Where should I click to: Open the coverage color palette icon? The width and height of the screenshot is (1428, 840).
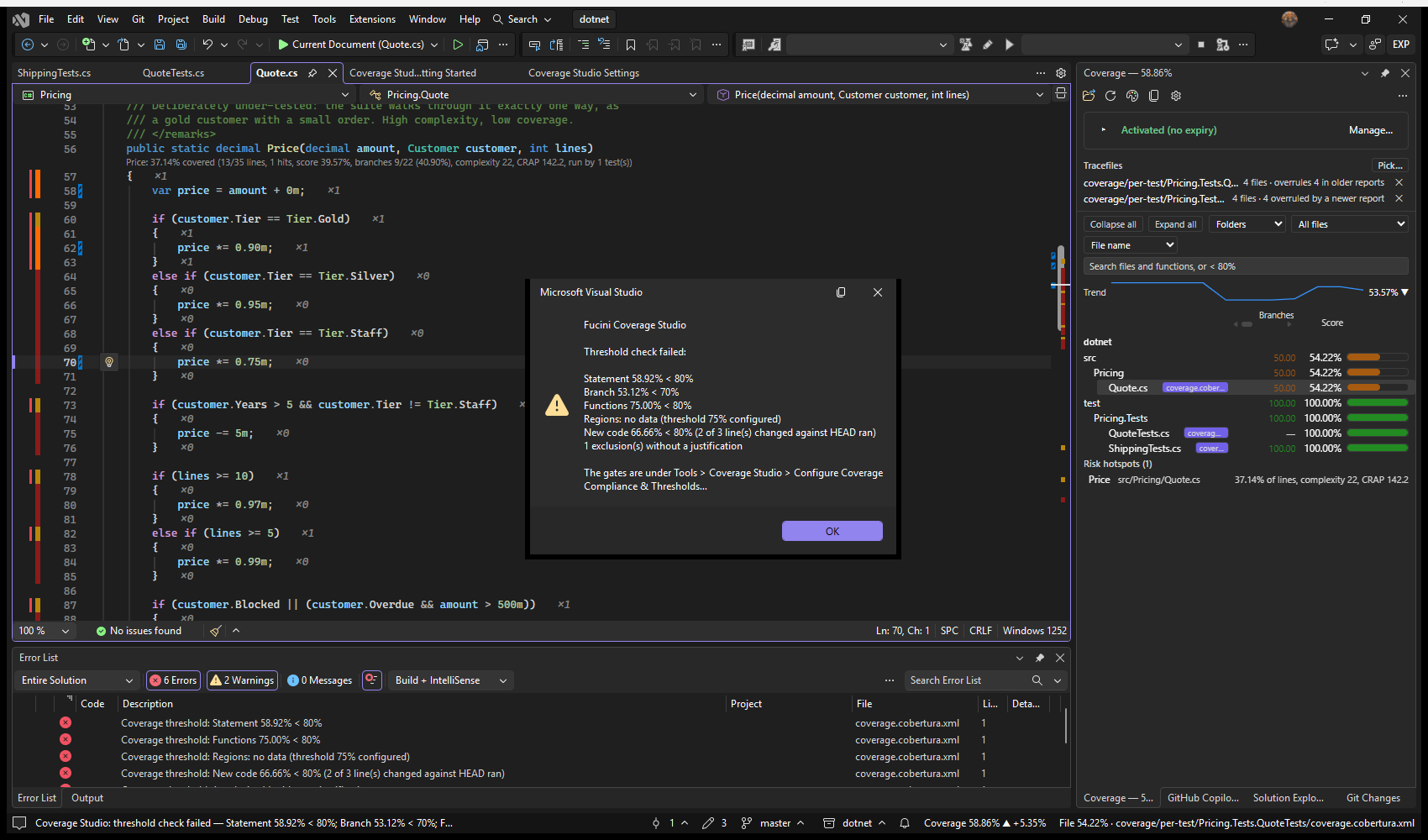1132,96
